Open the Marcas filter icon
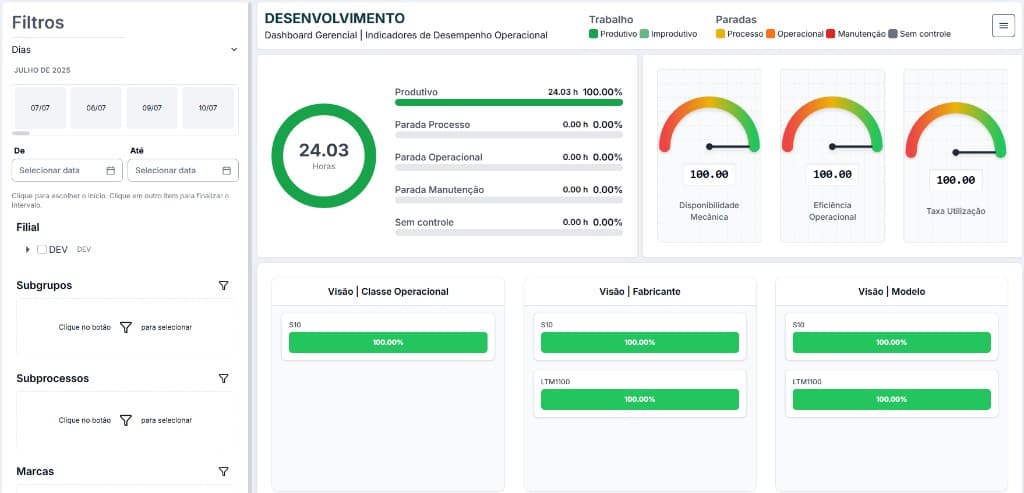Viewport: 1024px width, 493px height. pyautogui.click(x=223, y=471)
